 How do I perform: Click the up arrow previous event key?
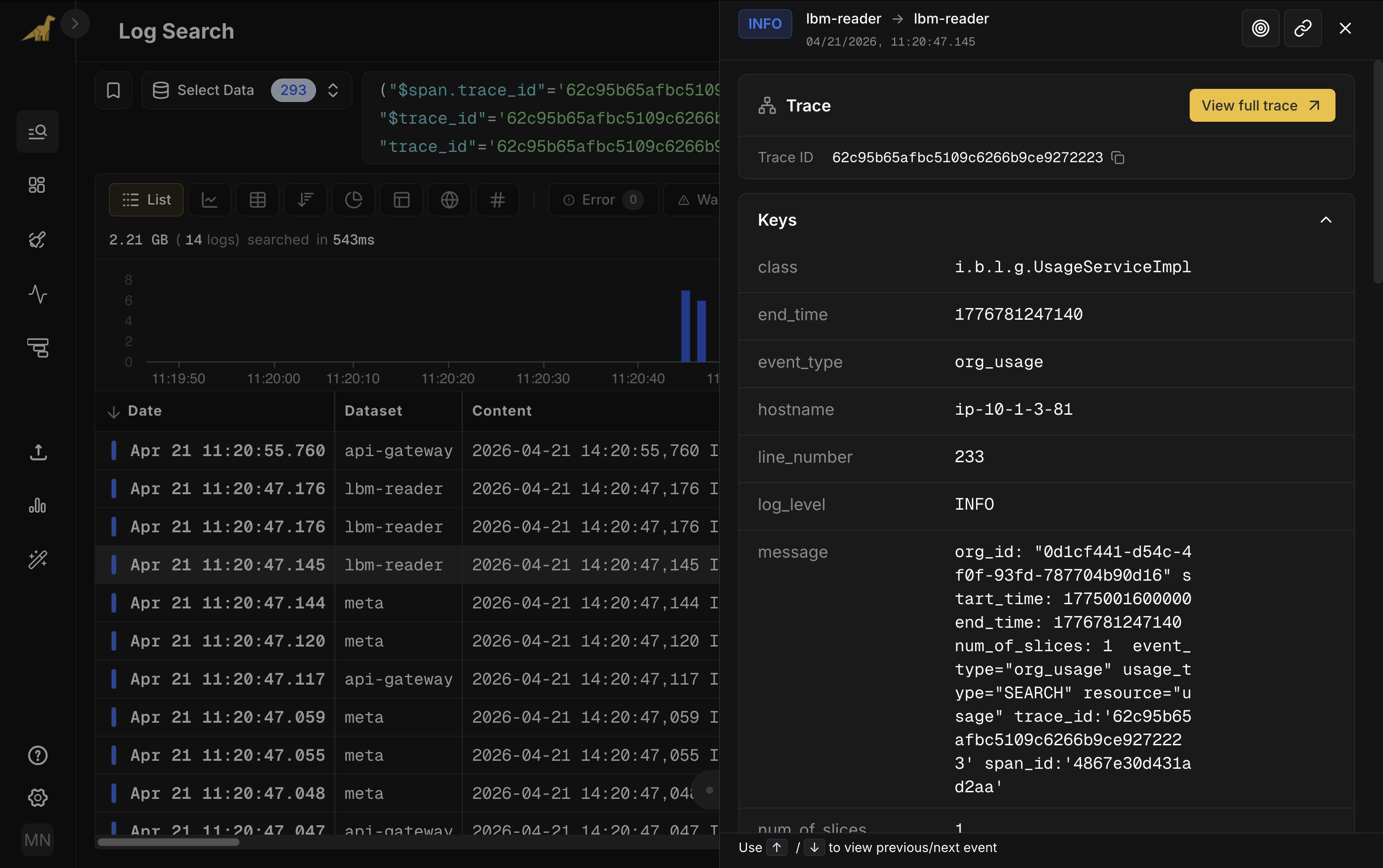pyautogui.click(x=777, y=847)
